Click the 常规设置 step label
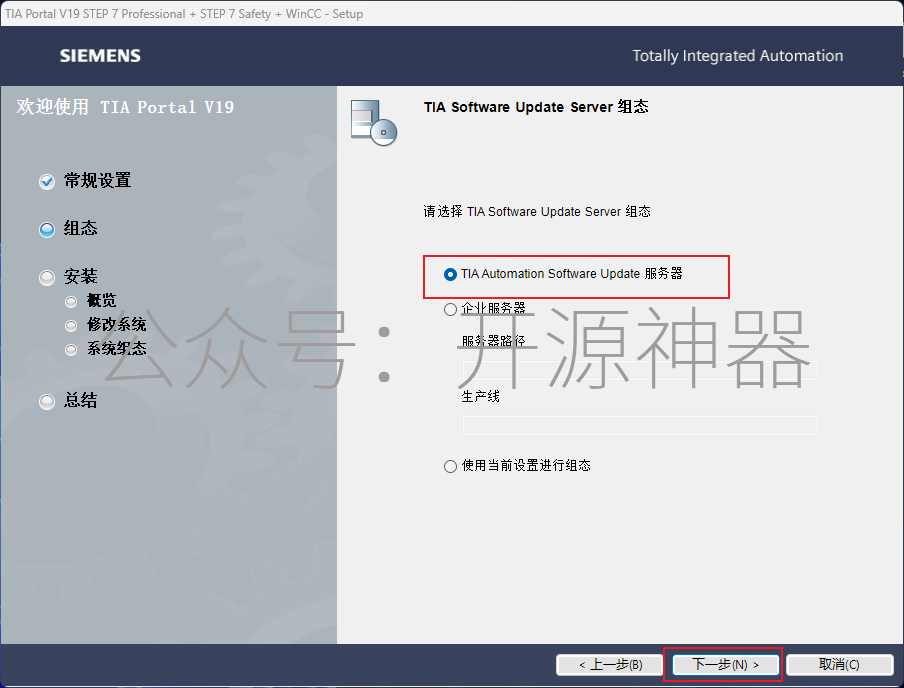The image size is (904, 688). pos(97,181)
